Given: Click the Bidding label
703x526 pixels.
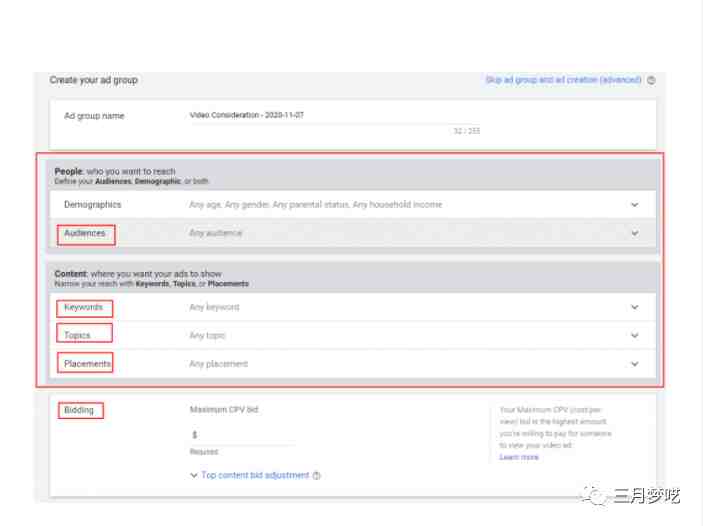Looking at the screenshot, I should pos(79,410).
